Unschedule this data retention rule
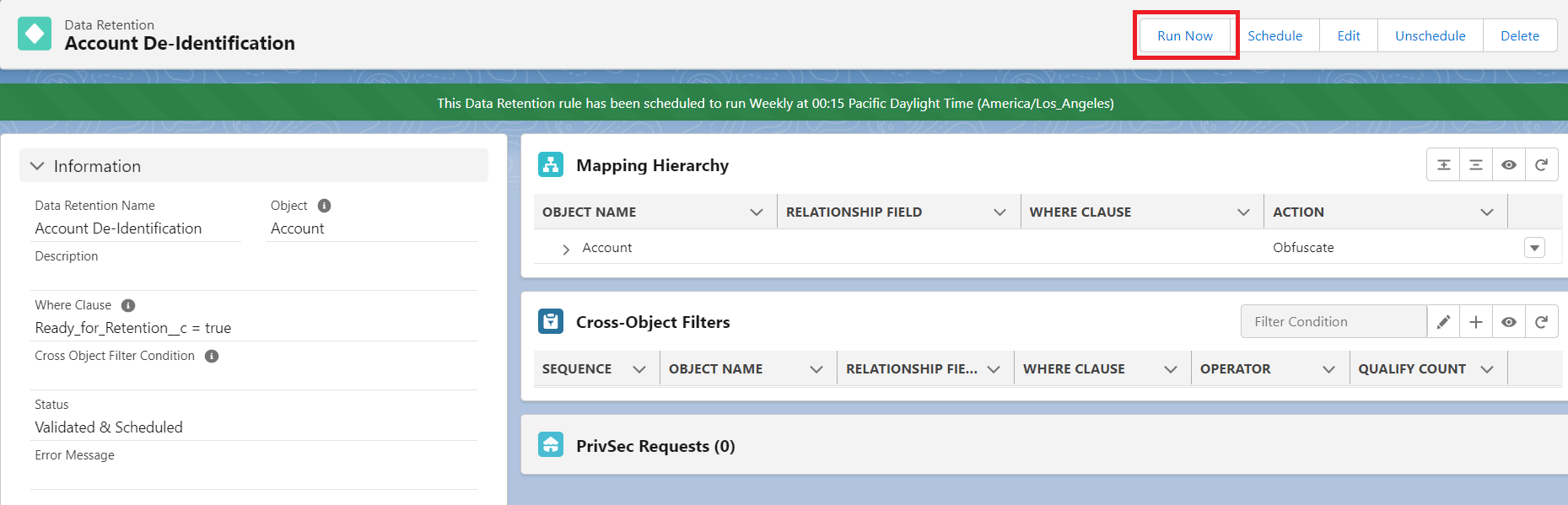 click(1430, 35)
